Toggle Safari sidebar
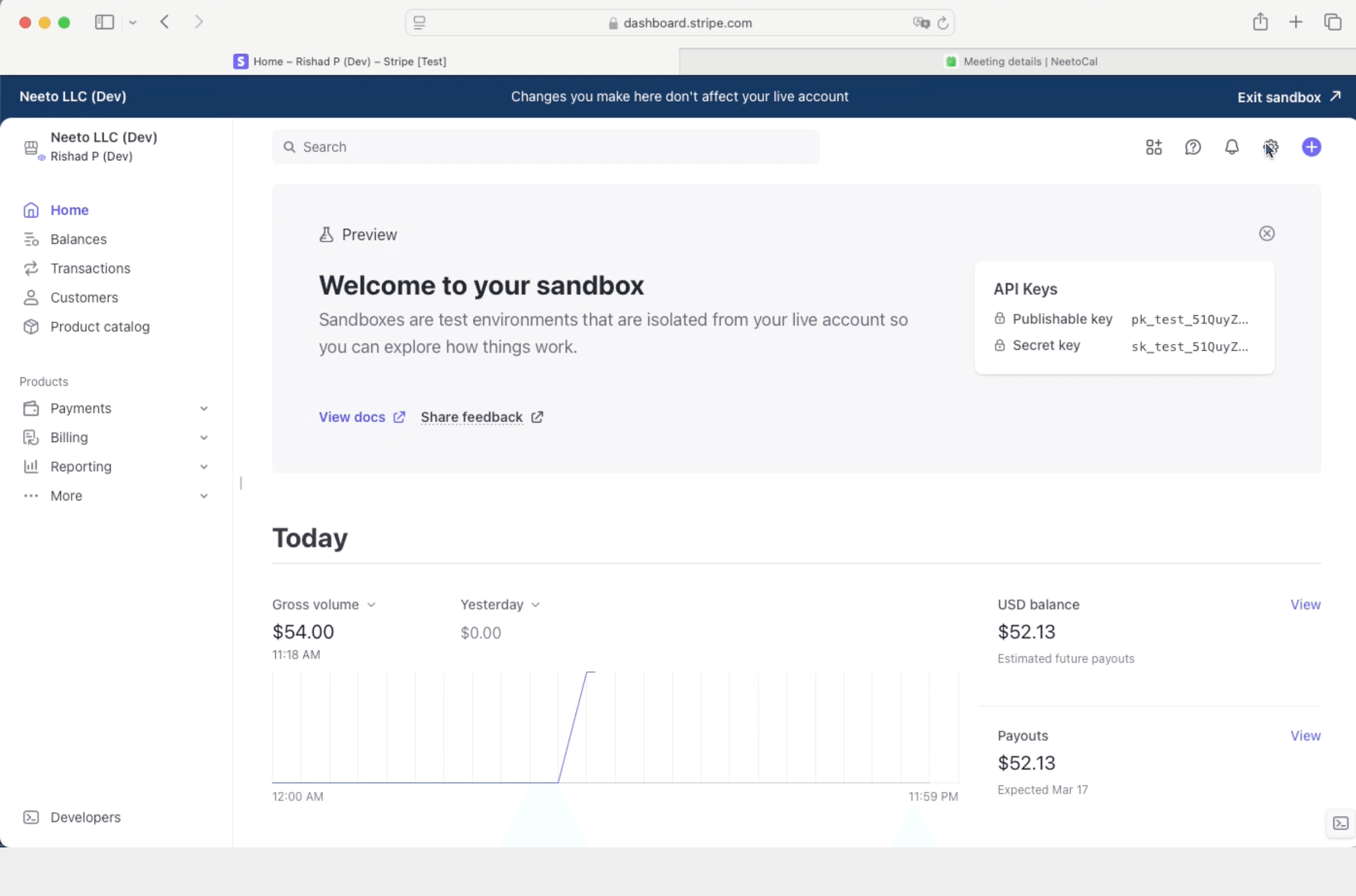This screenshot has height=896, width=1356. pos(105,22)
